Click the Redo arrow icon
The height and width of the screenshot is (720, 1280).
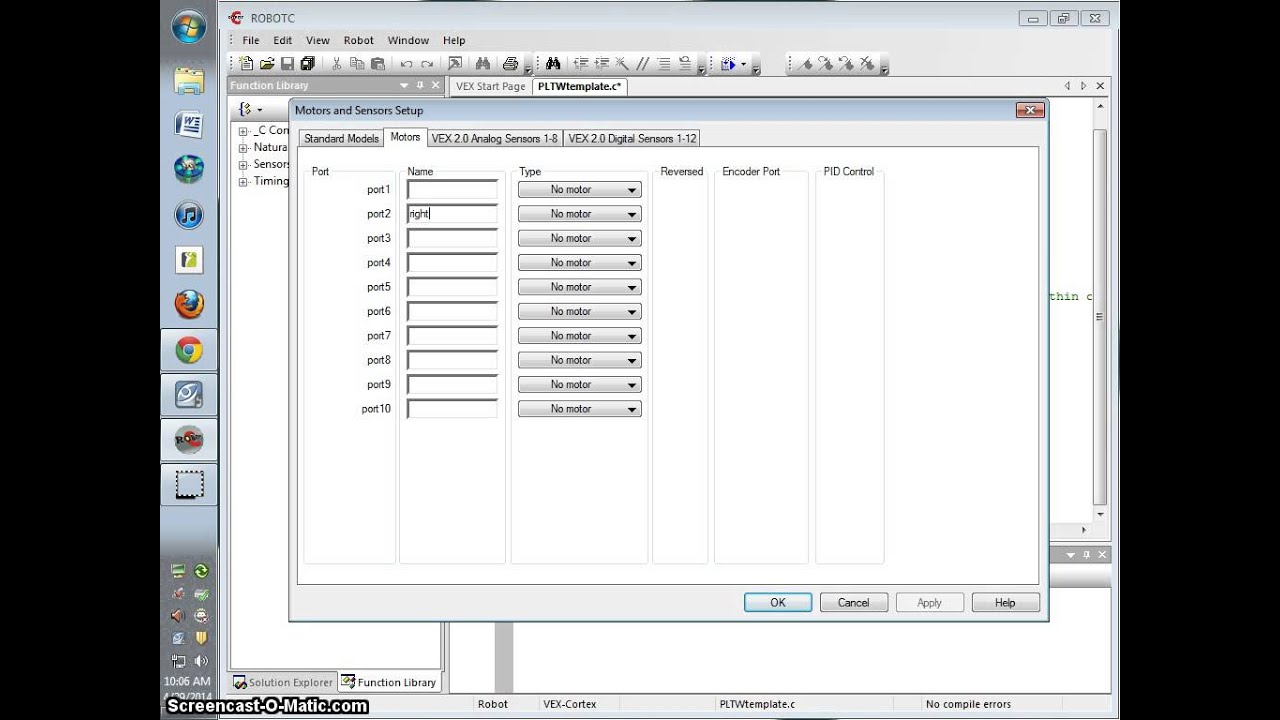(x=427, y=64)
